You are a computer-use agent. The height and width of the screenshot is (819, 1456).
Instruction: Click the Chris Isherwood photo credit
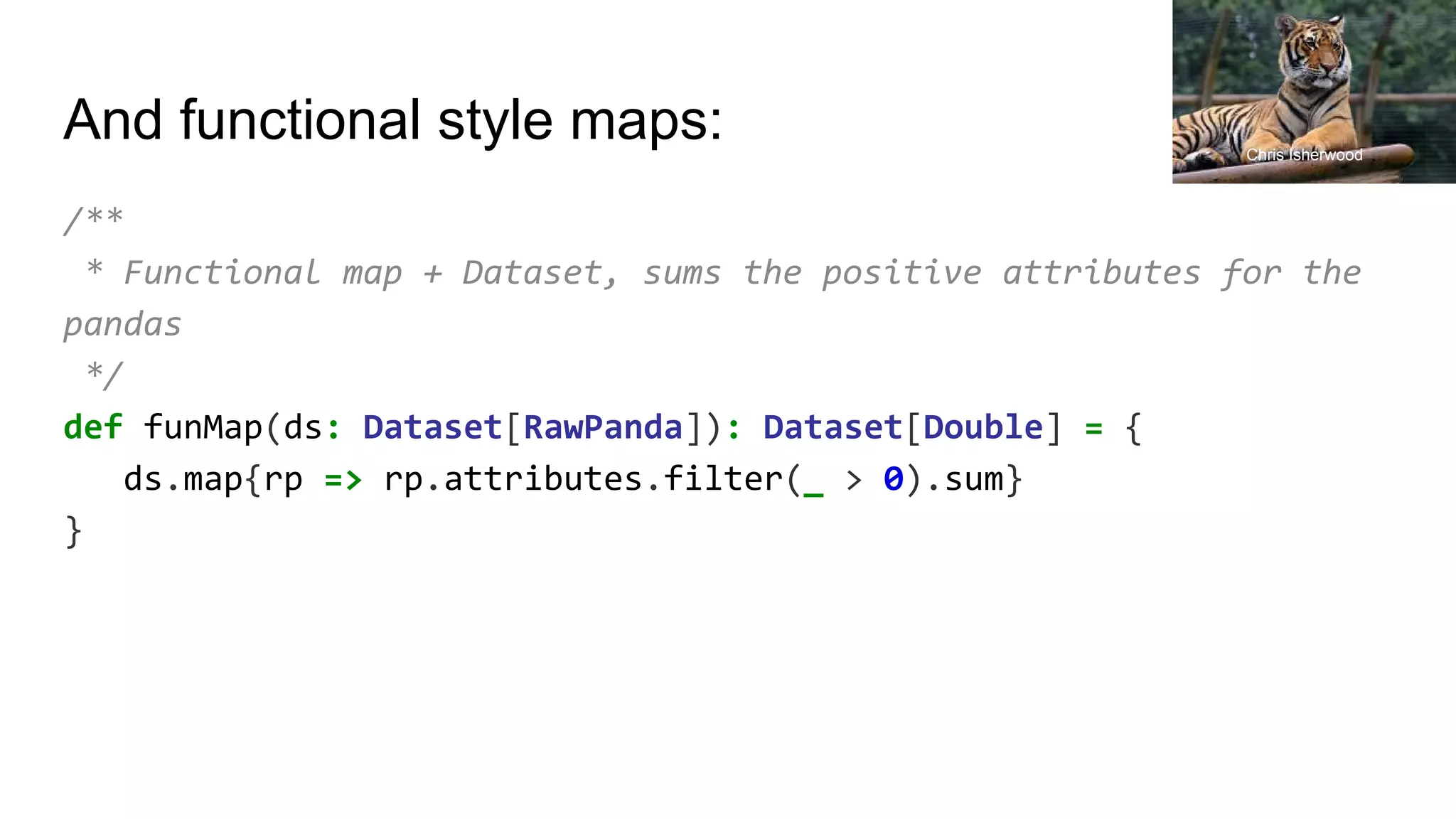1304,155
